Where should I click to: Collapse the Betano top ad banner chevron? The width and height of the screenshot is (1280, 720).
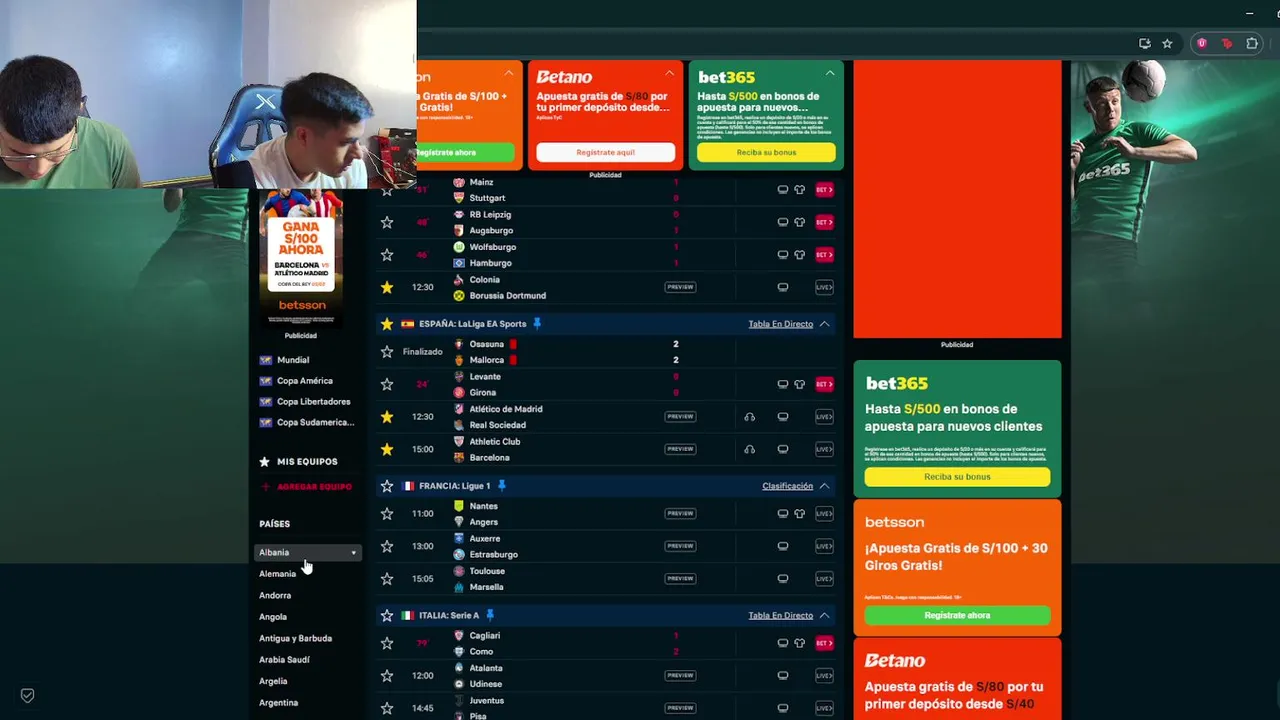tap(669, 73)
